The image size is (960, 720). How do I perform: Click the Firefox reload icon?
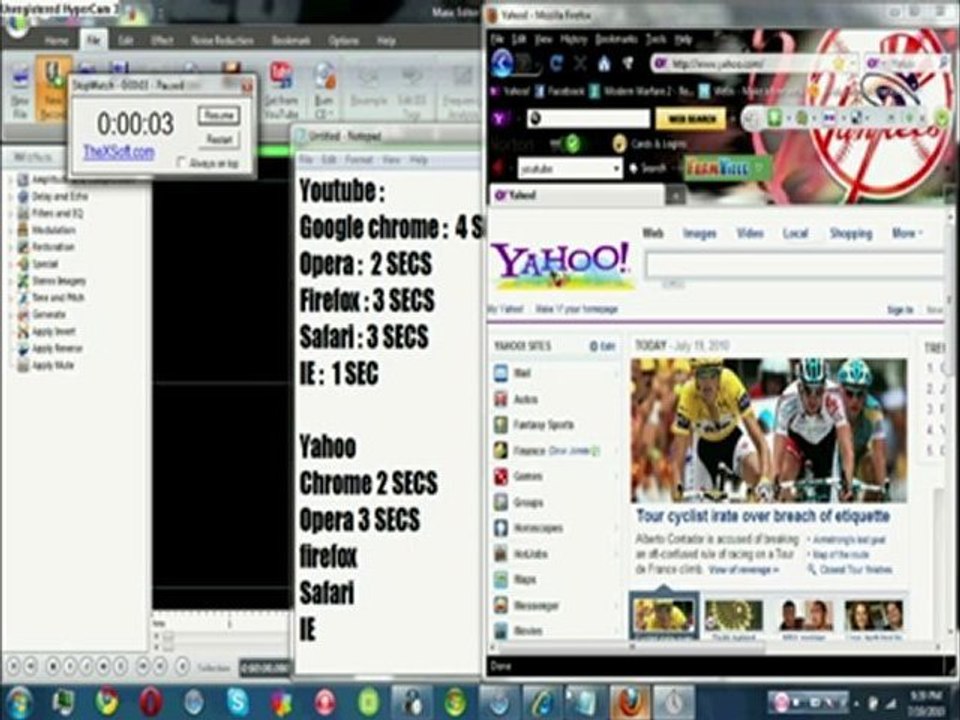point(556,63)
